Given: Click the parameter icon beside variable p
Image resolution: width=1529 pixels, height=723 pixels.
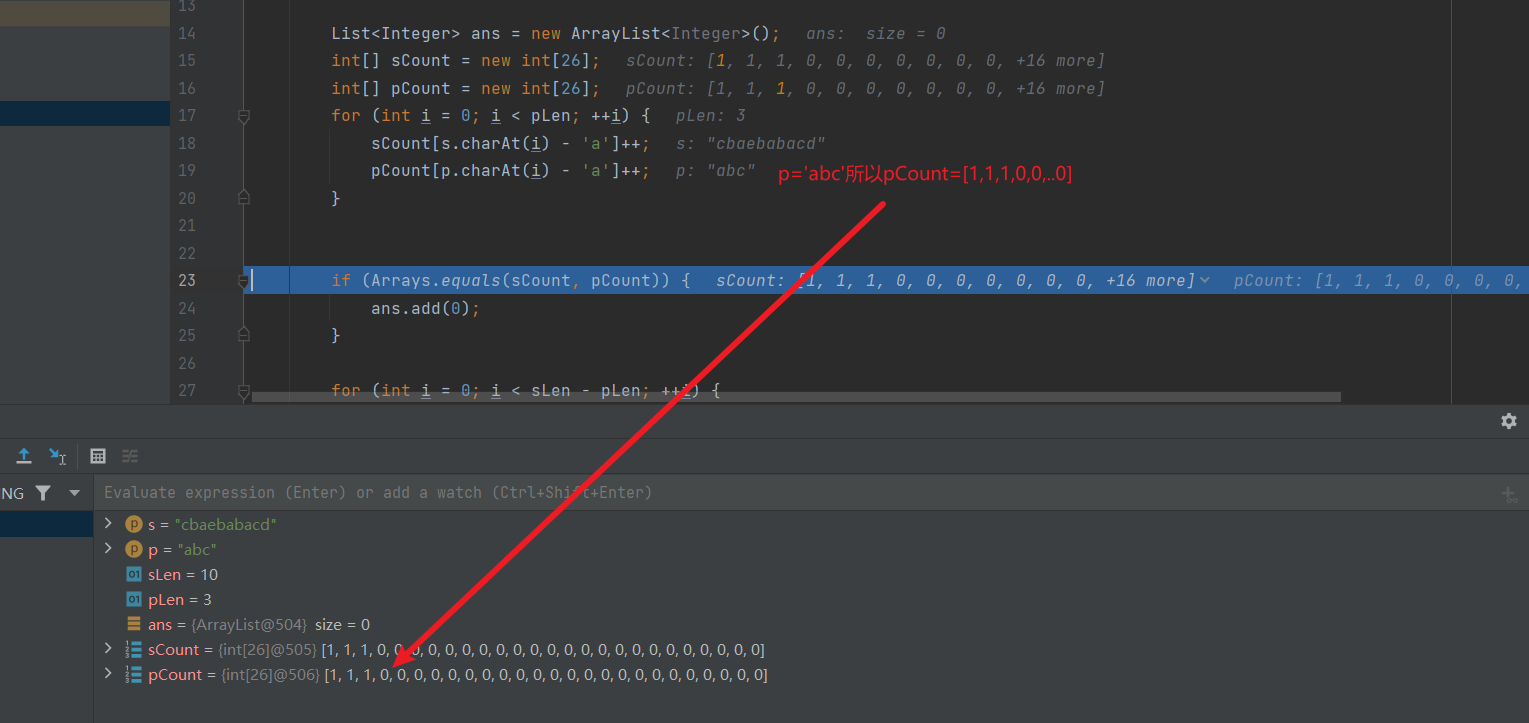Looking at the screenshot, I should click(x=134, y=549).
